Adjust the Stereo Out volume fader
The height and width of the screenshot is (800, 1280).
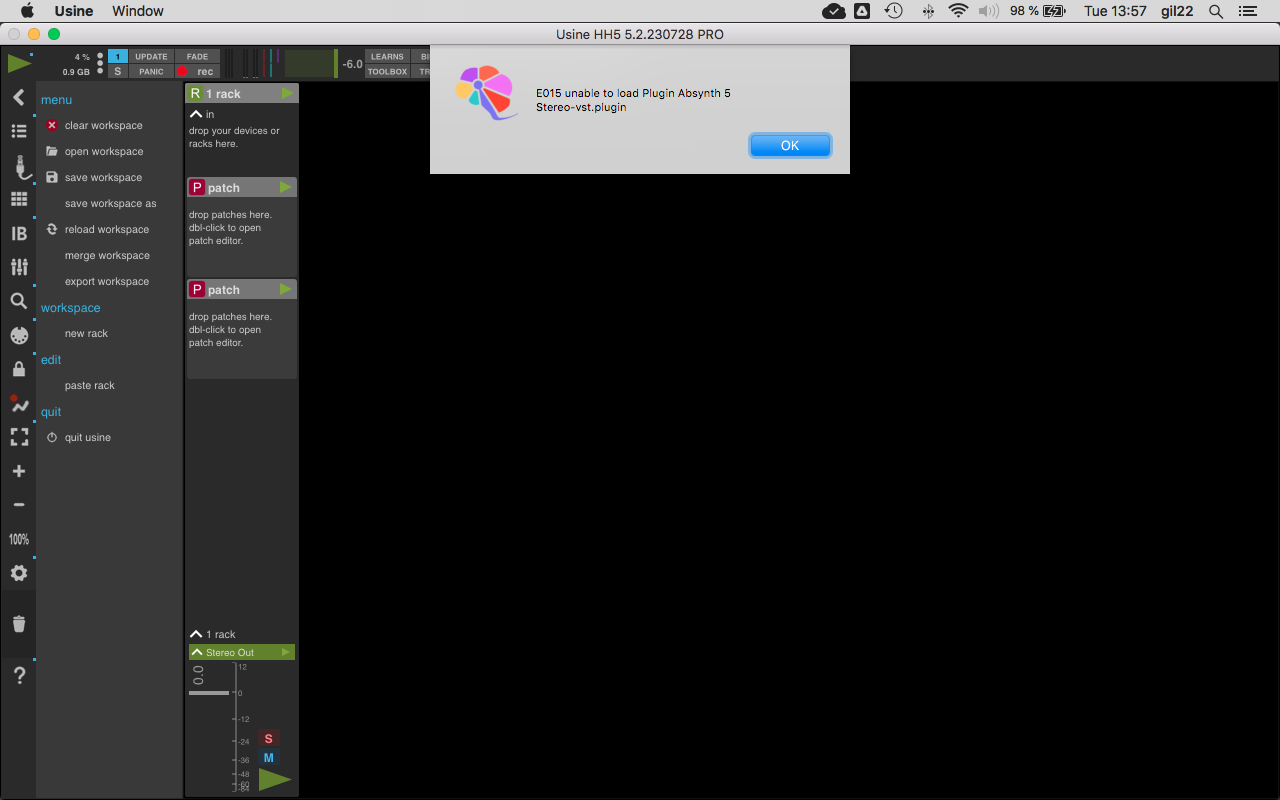209,692
